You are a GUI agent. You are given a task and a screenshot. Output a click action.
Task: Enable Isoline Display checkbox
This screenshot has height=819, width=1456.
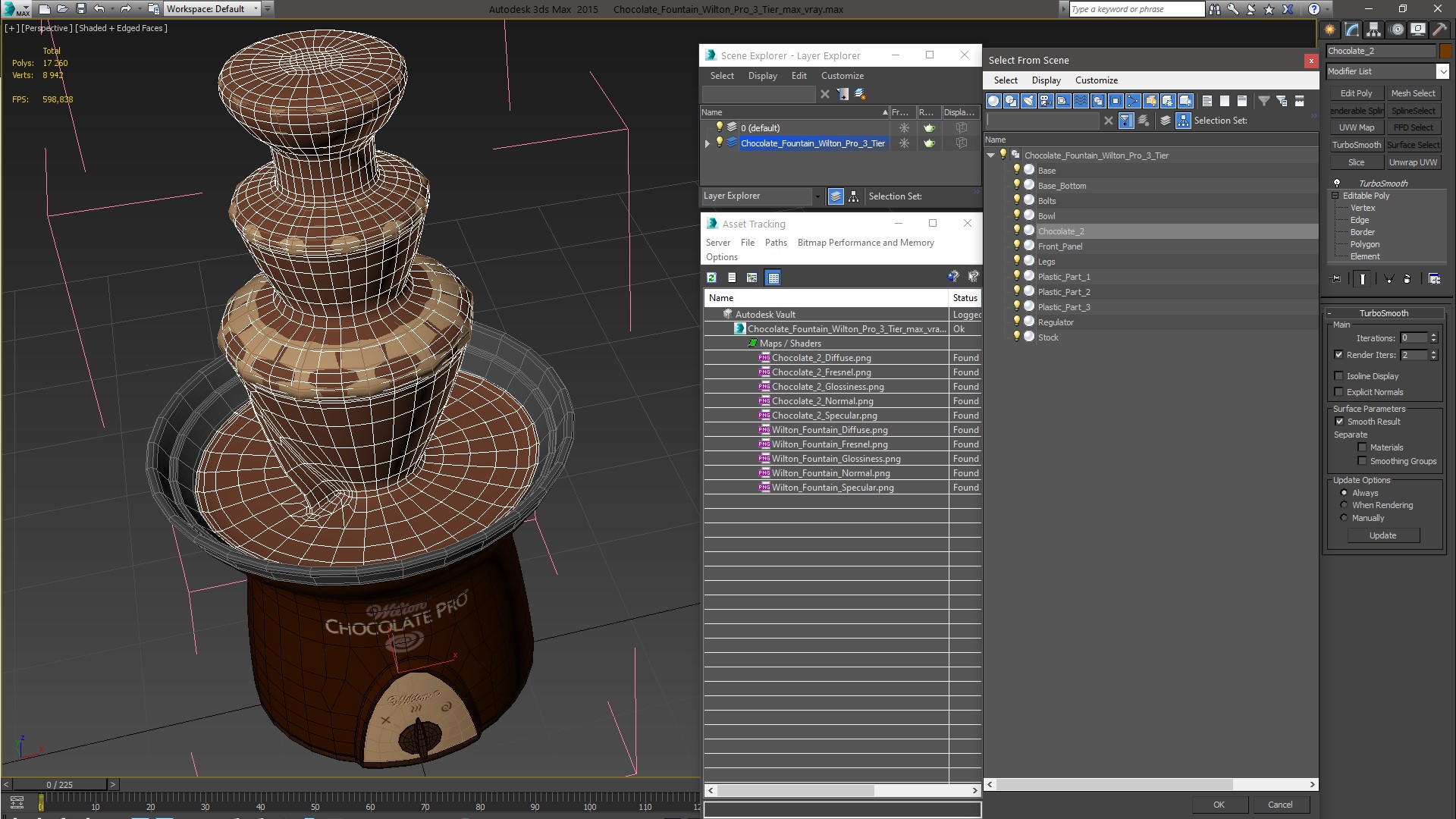click(x=1338, y=376)
